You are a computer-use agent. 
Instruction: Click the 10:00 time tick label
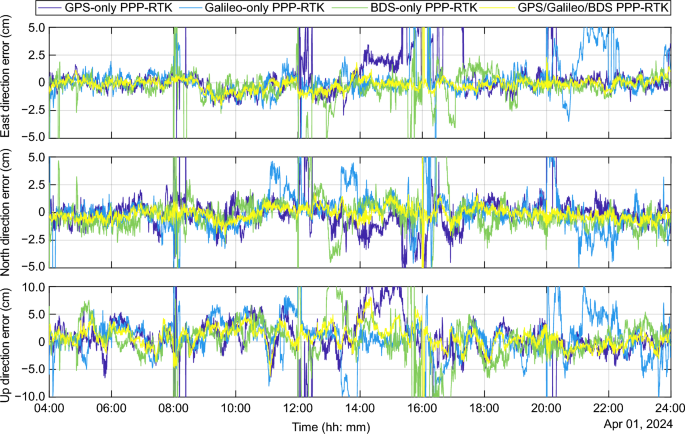pyautogui.click(x=236, y=408)
